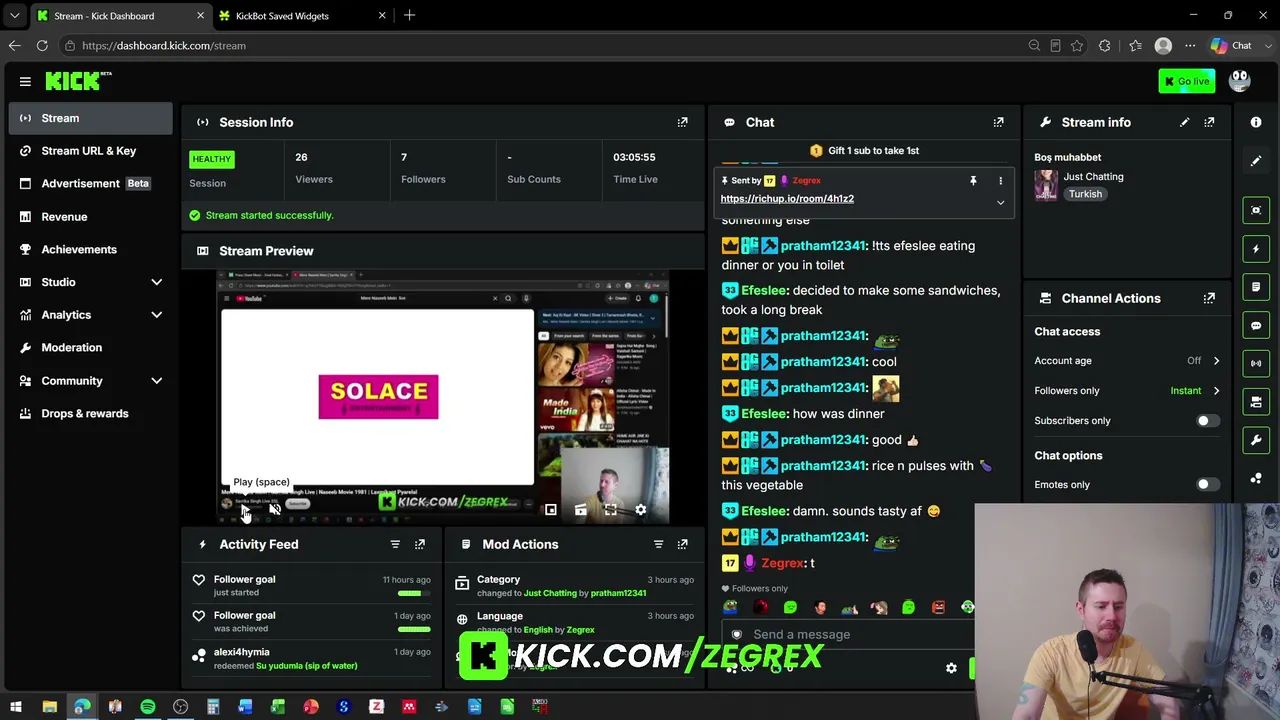
Task: Expand the Analytics sidebar section
Action: click(x=156, y=315)
